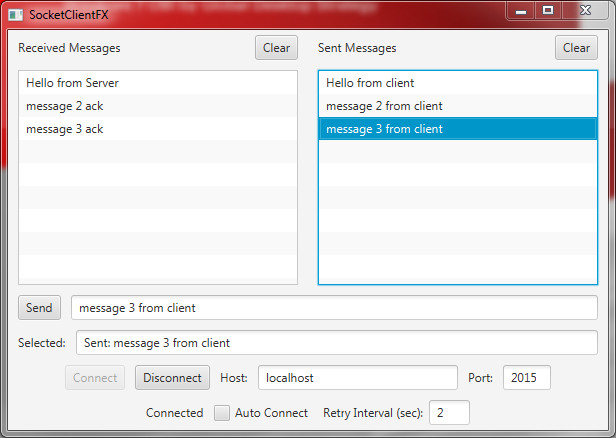This screenshot has height=438, width=616.
Task: Clear the Sent Messages list
Action: (x=576, y=48)
